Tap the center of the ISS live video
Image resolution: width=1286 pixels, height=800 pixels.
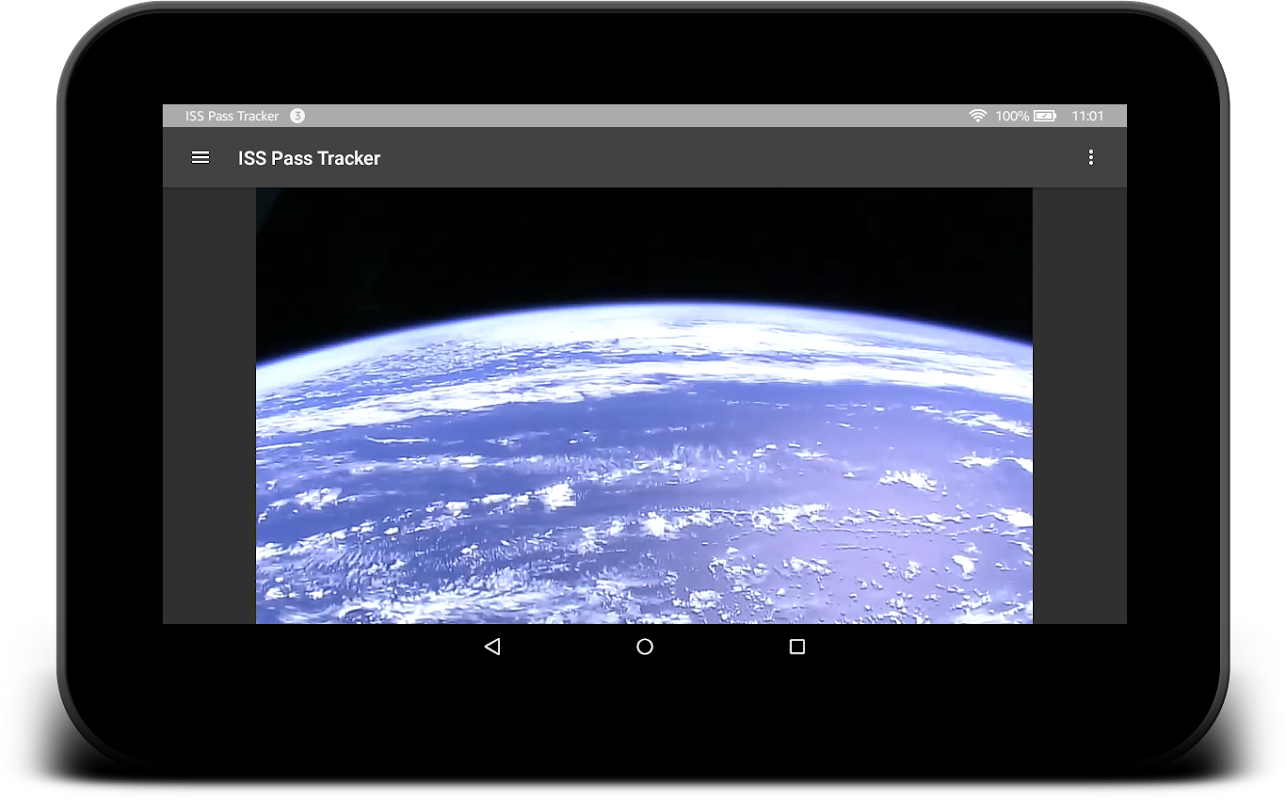pyautogui.click(x=644, y=405)
